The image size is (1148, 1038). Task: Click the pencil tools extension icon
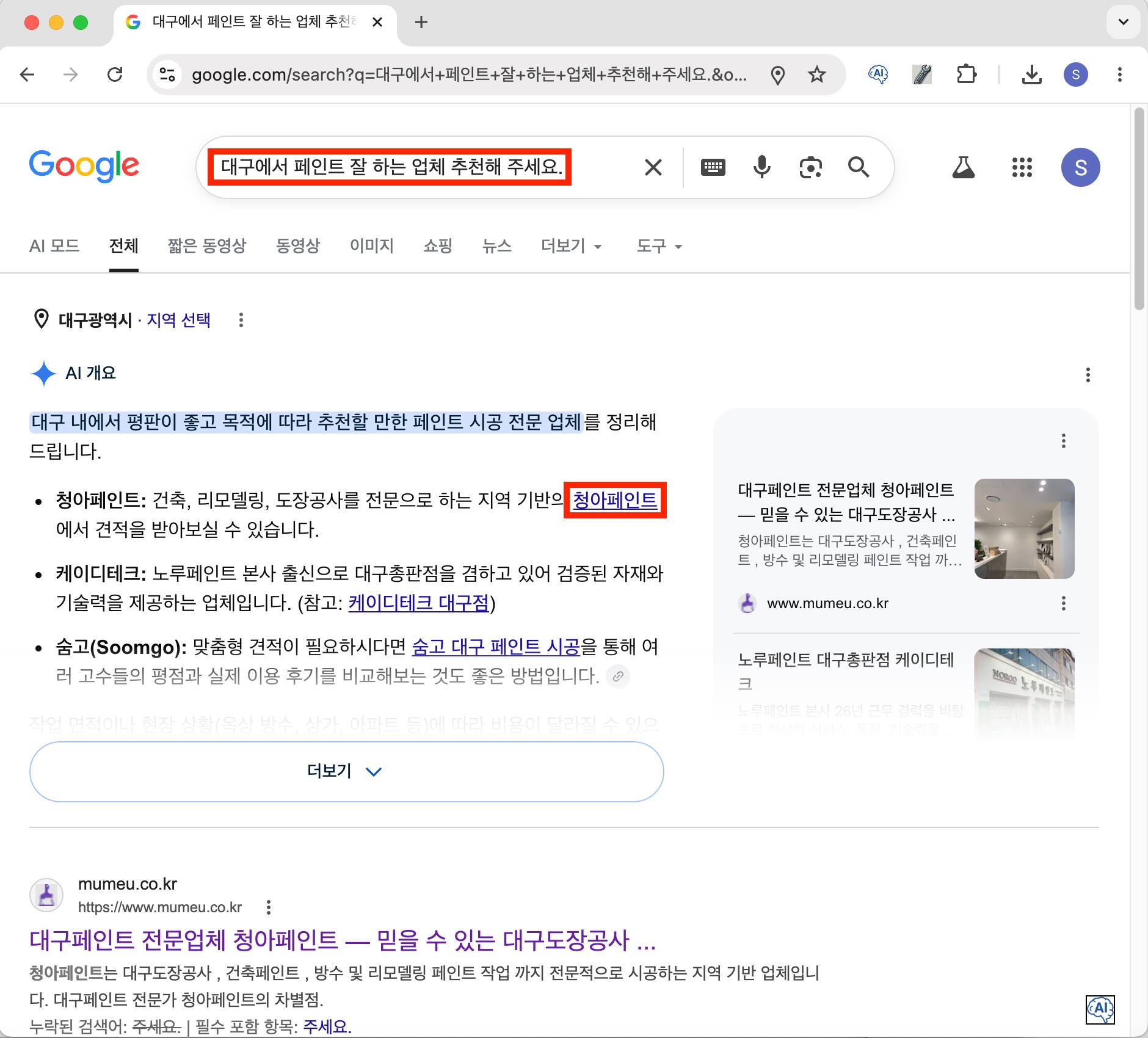[922, 74]
